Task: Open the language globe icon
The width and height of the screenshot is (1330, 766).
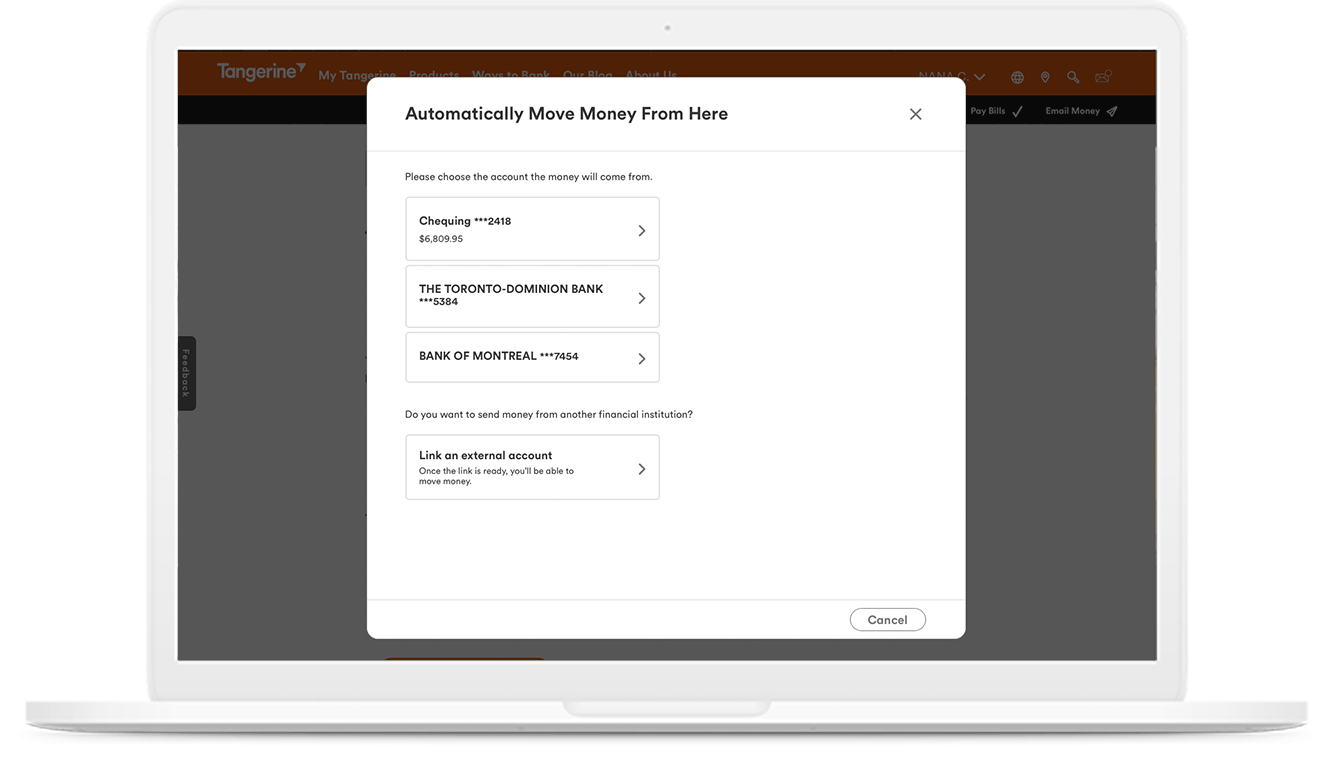Action: point(1017,77)
